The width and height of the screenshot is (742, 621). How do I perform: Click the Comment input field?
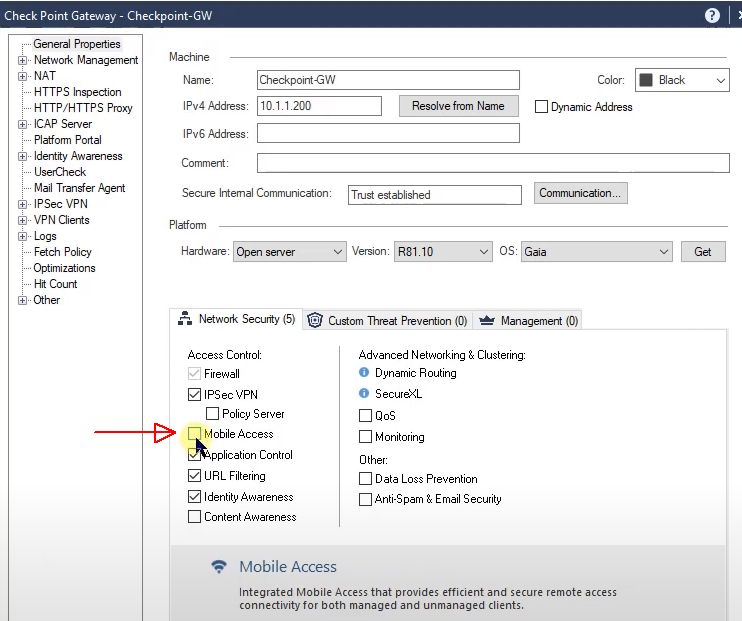[x=493, y=163]
